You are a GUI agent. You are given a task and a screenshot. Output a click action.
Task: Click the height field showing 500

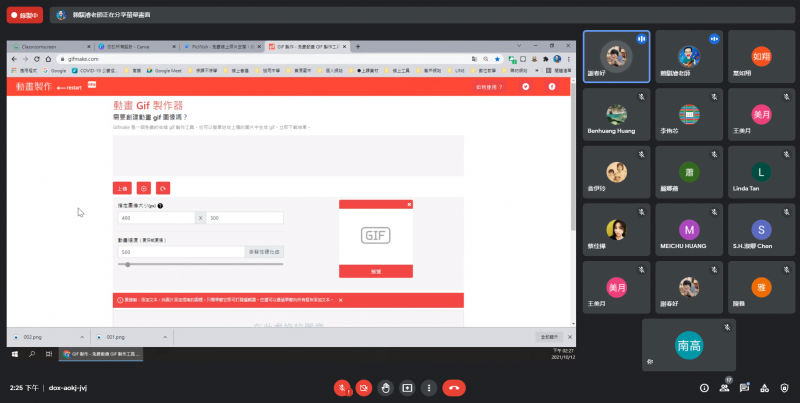[244, 218]
